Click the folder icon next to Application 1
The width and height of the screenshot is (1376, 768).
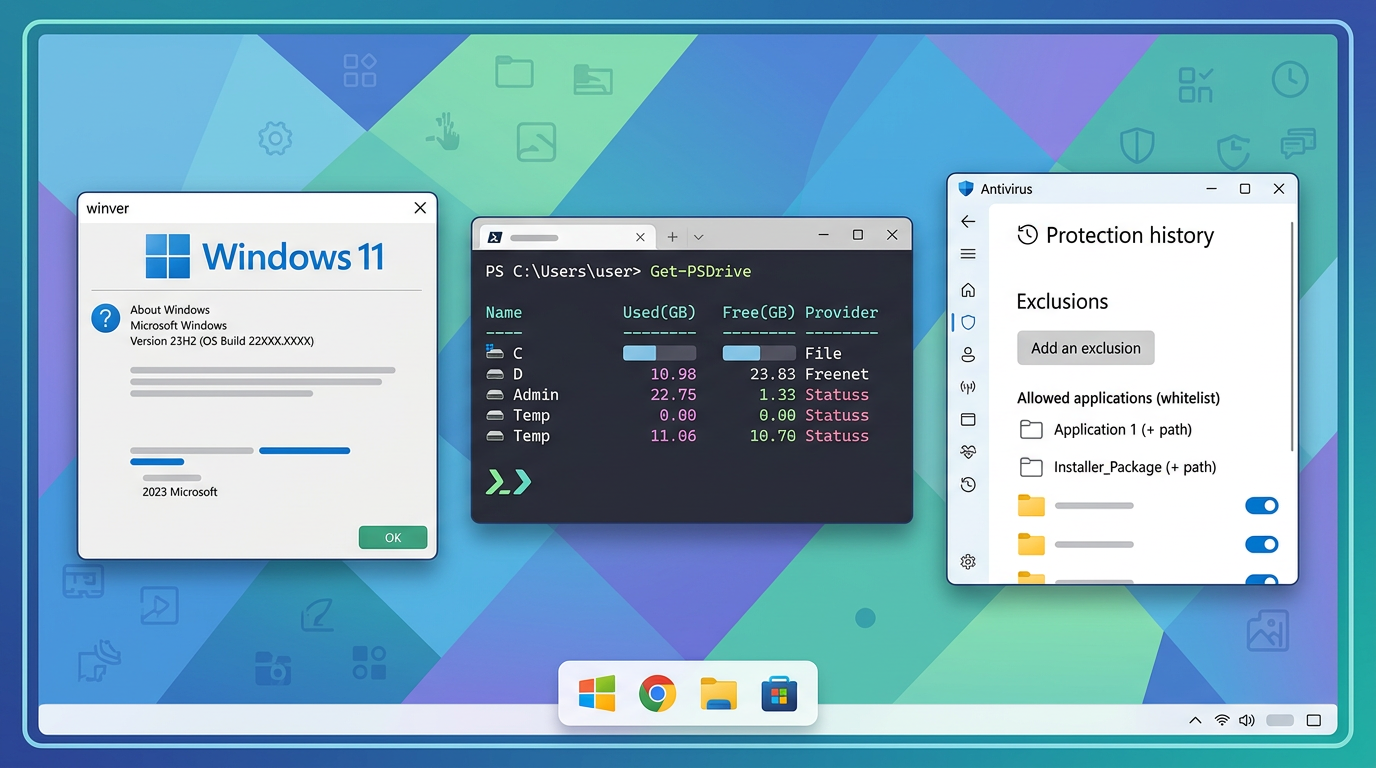[1031, 430]
